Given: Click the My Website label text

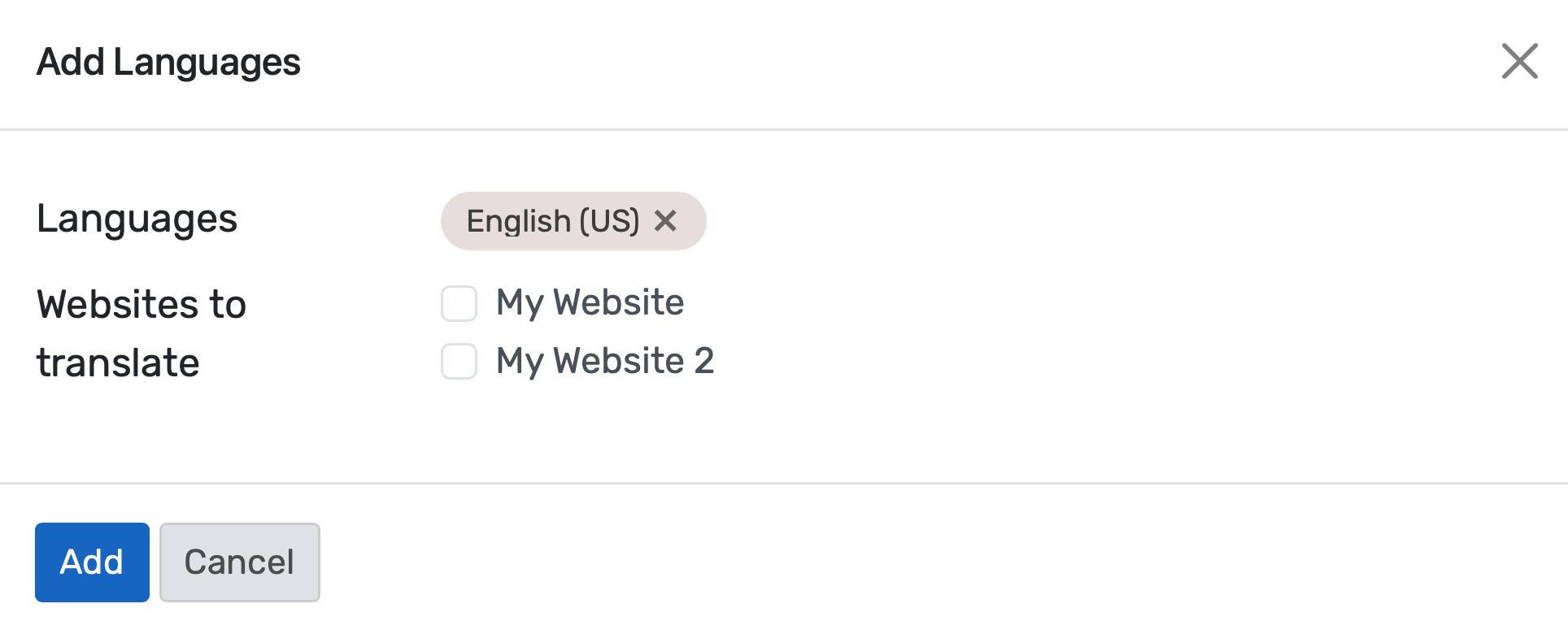Looking at the screenshot, I should tap(590, 302).
